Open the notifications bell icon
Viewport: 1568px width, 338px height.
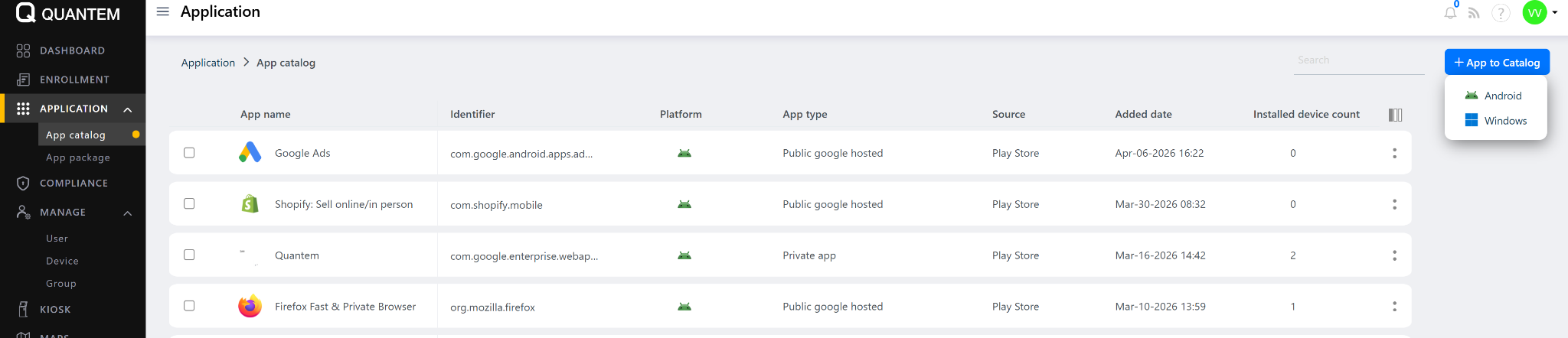(x=1450, y=13)
